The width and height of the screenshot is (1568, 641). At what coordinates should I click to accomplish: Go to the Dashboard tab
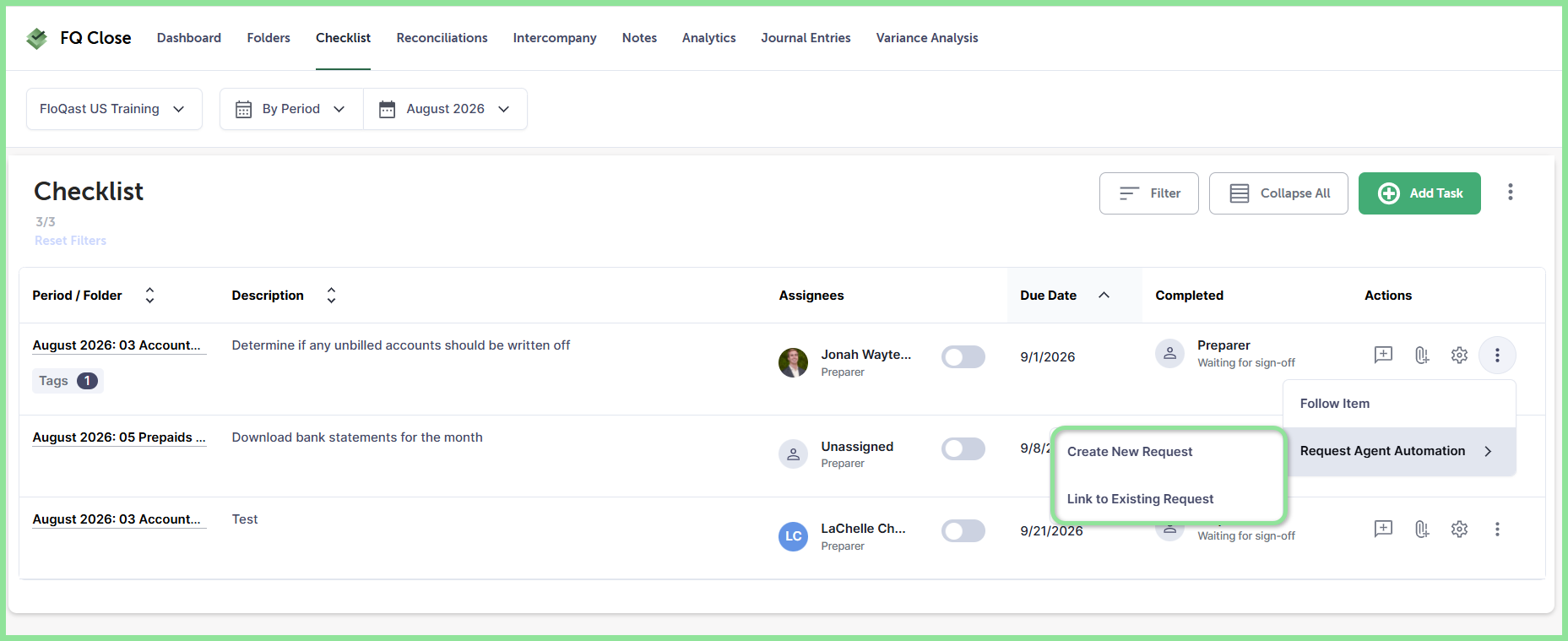click(x=189, y=38)
